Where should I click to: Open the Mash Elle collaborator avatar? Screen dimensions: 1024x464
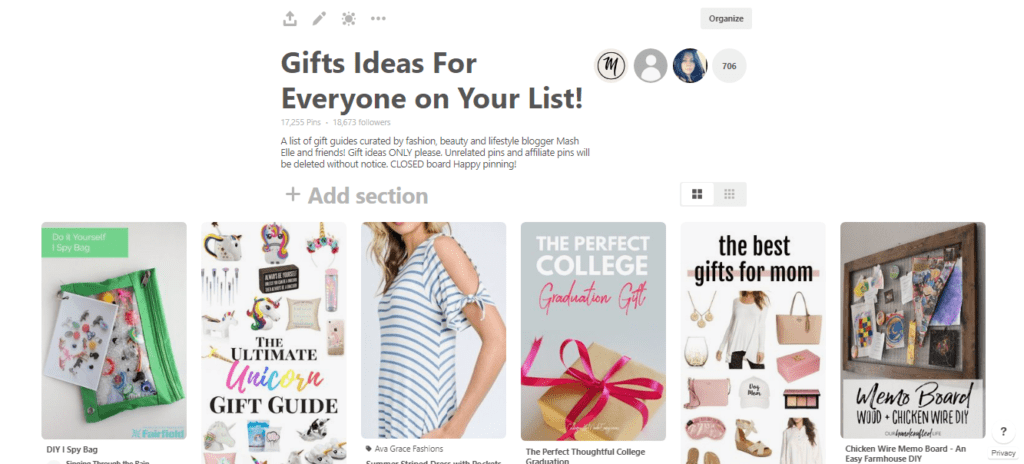click(x=611, y=65)
